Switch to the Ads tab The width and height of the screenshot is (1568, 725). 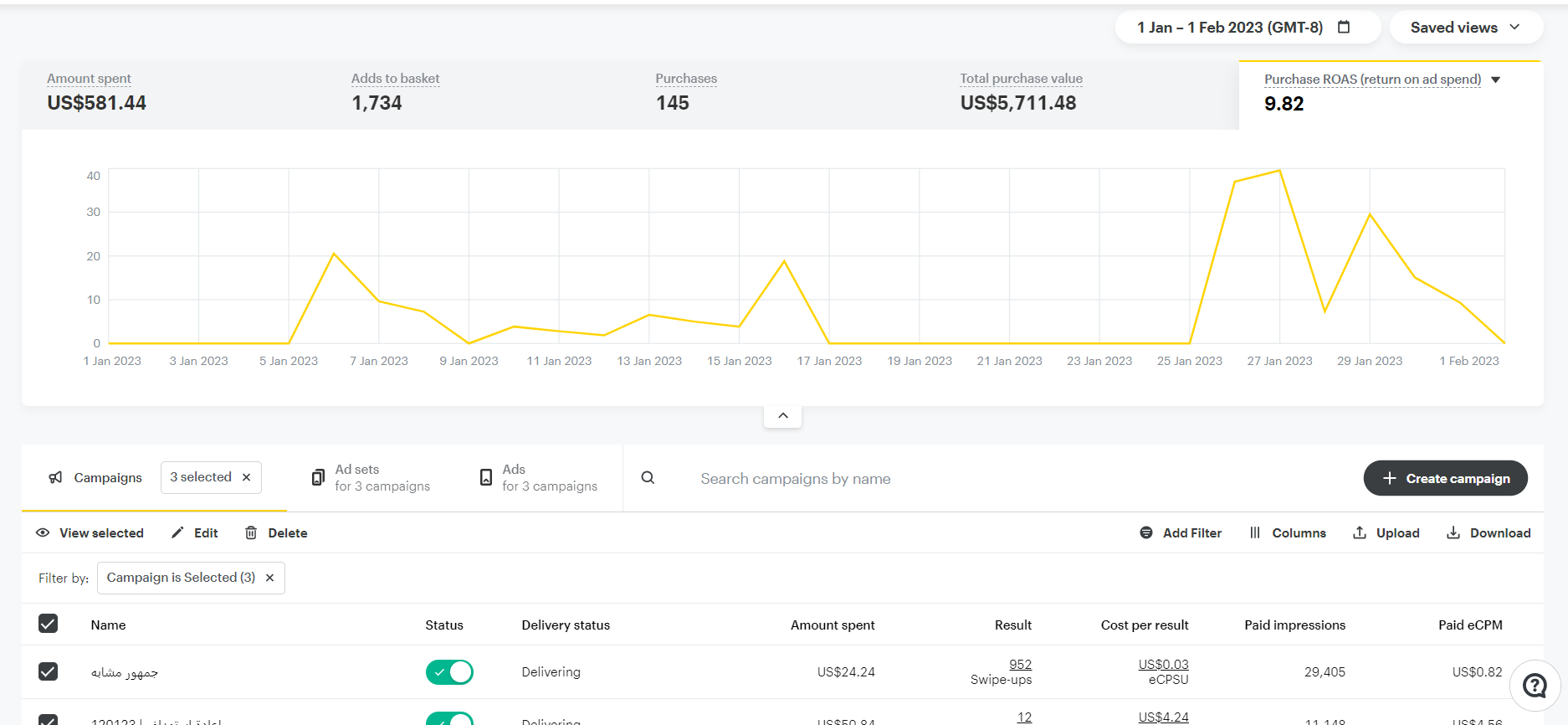click(x=538, y=478)
